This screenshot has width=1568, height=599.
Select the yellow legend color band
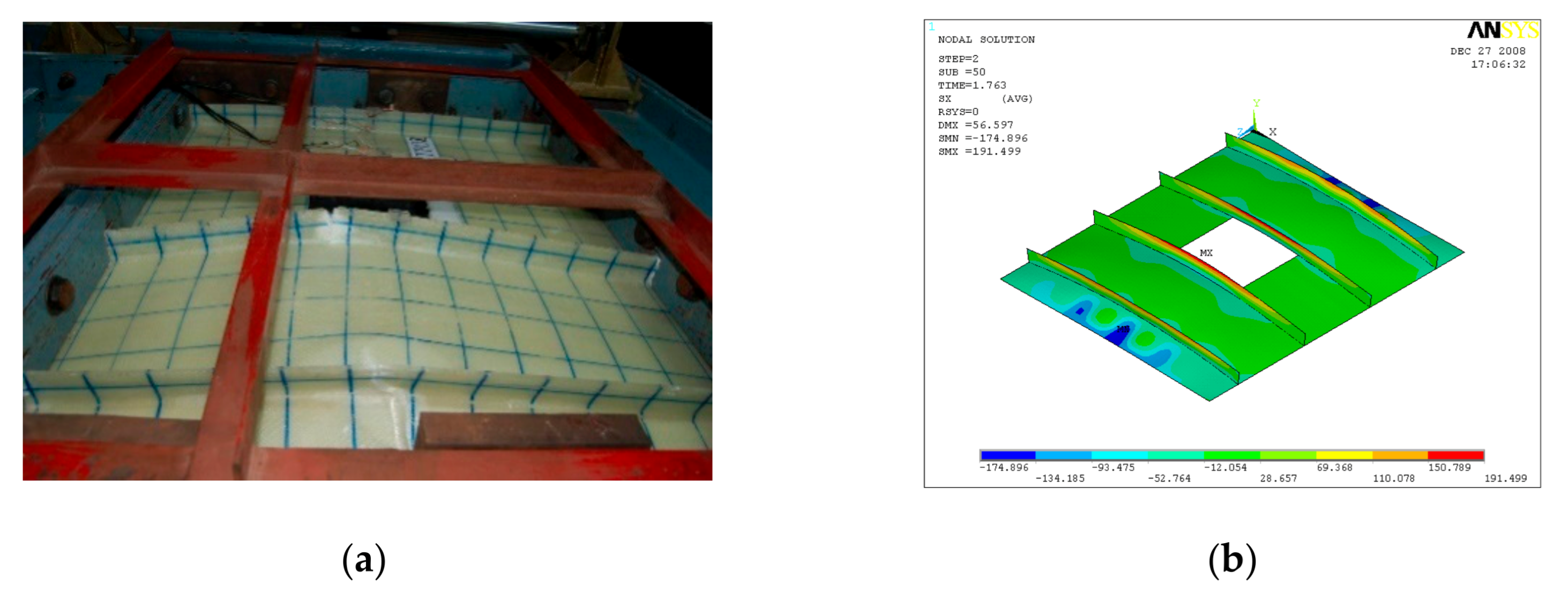1344,455
